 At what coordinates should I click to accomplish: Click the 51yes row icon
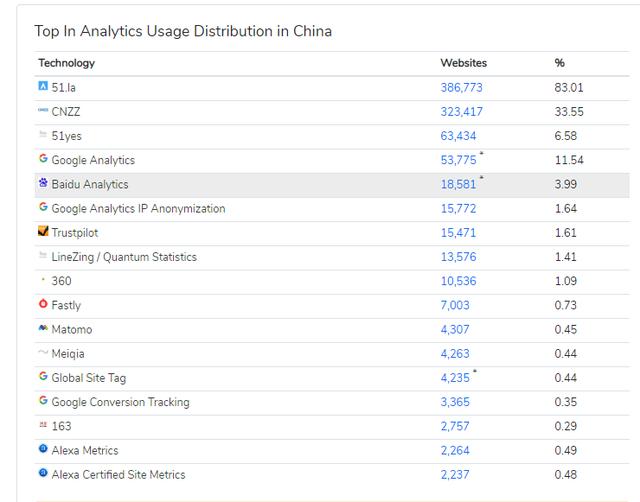point(43,134)
